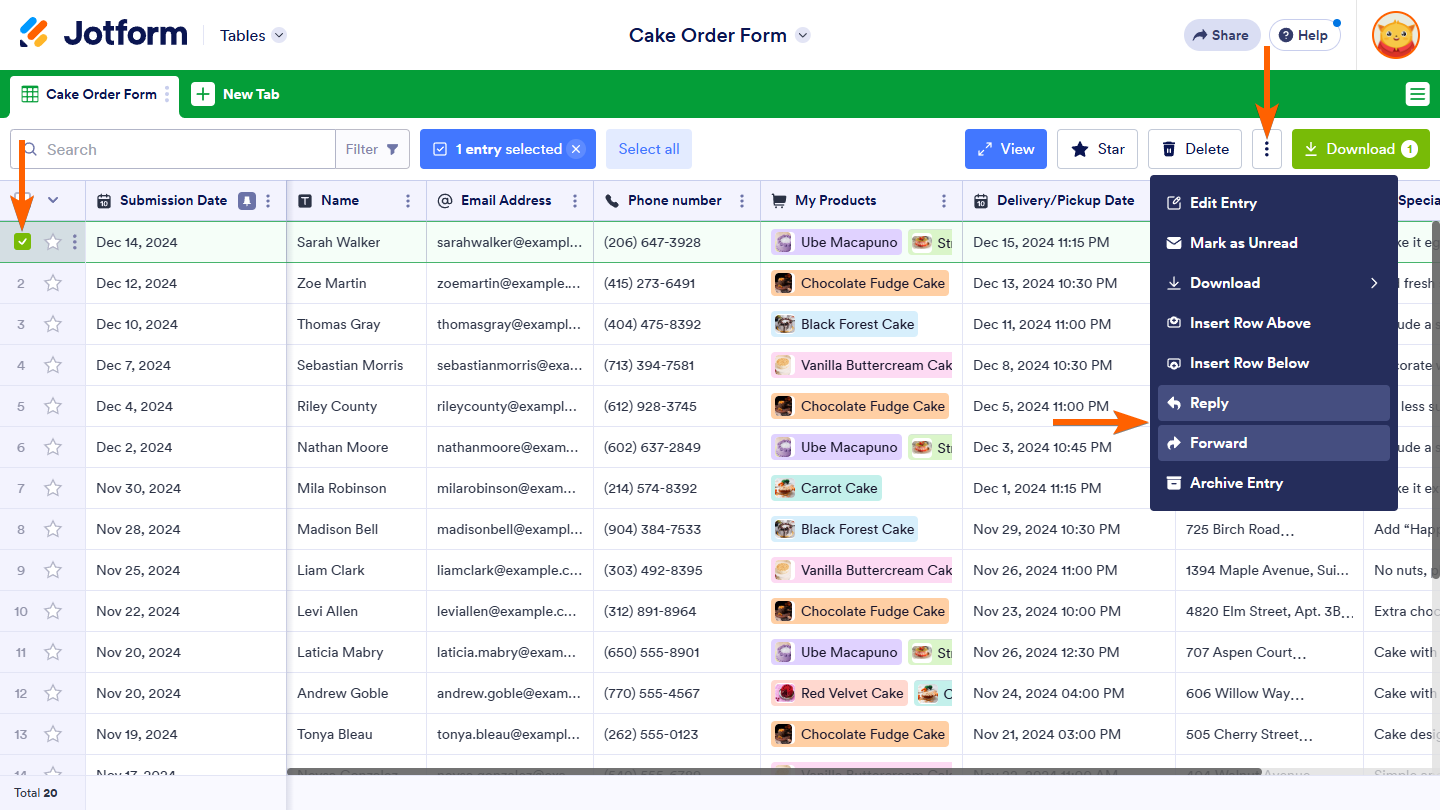Open Cake Order Form tab options dots
This screenshot has width=1440, height=810.
(167, 94)
